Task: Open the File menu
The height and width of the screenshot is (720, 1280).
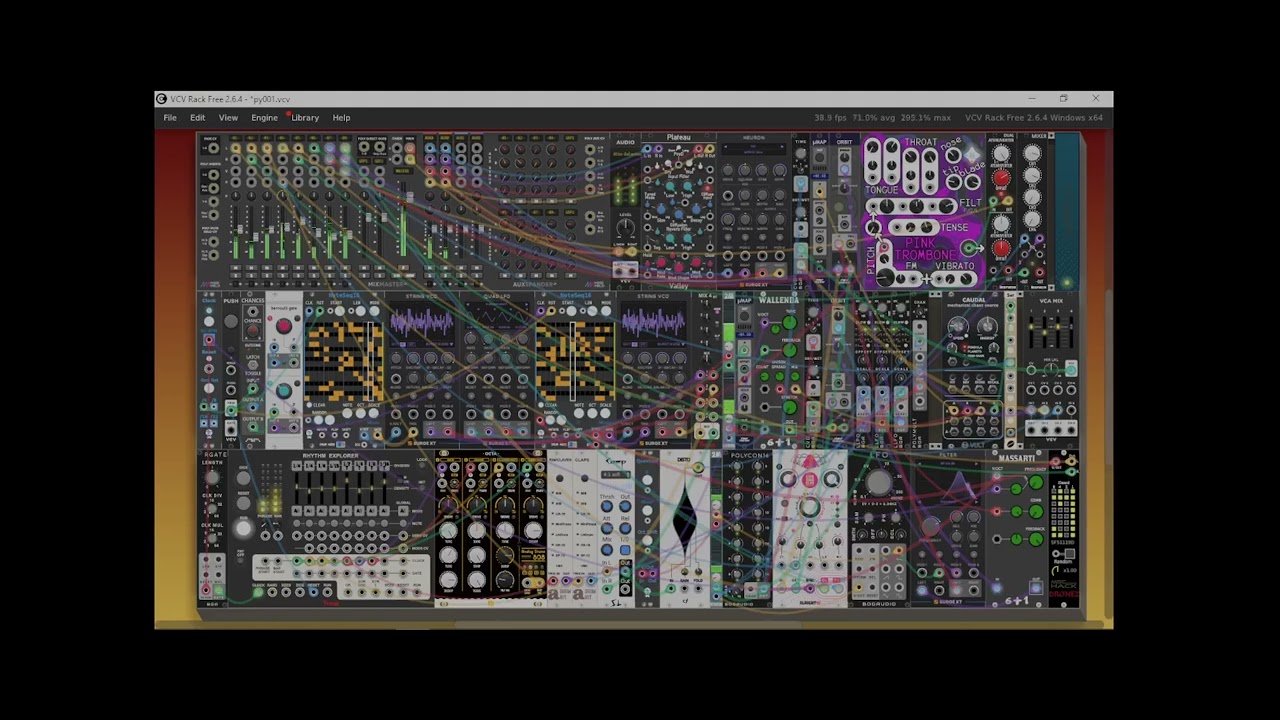Action: tap(170, 118)
